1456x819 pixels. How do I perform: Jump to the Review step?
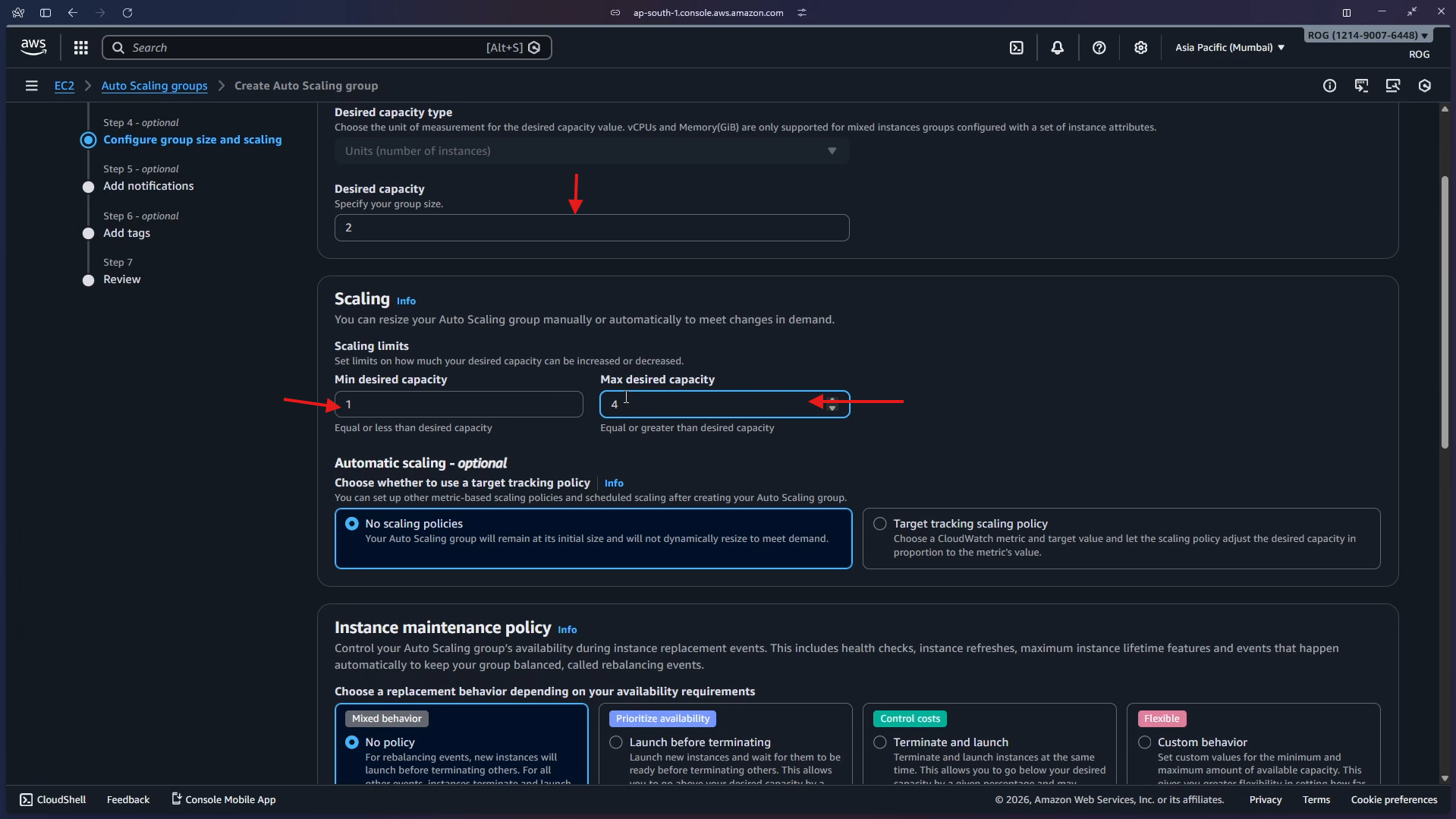tap(122, 279)
